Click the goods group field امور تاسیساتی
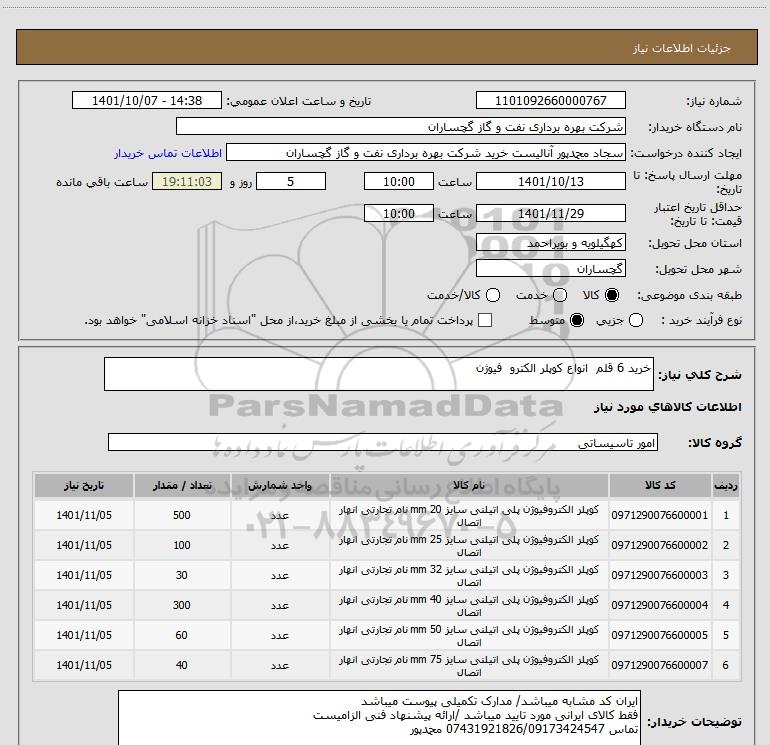770x745 pixels. [x=383, y=442]
